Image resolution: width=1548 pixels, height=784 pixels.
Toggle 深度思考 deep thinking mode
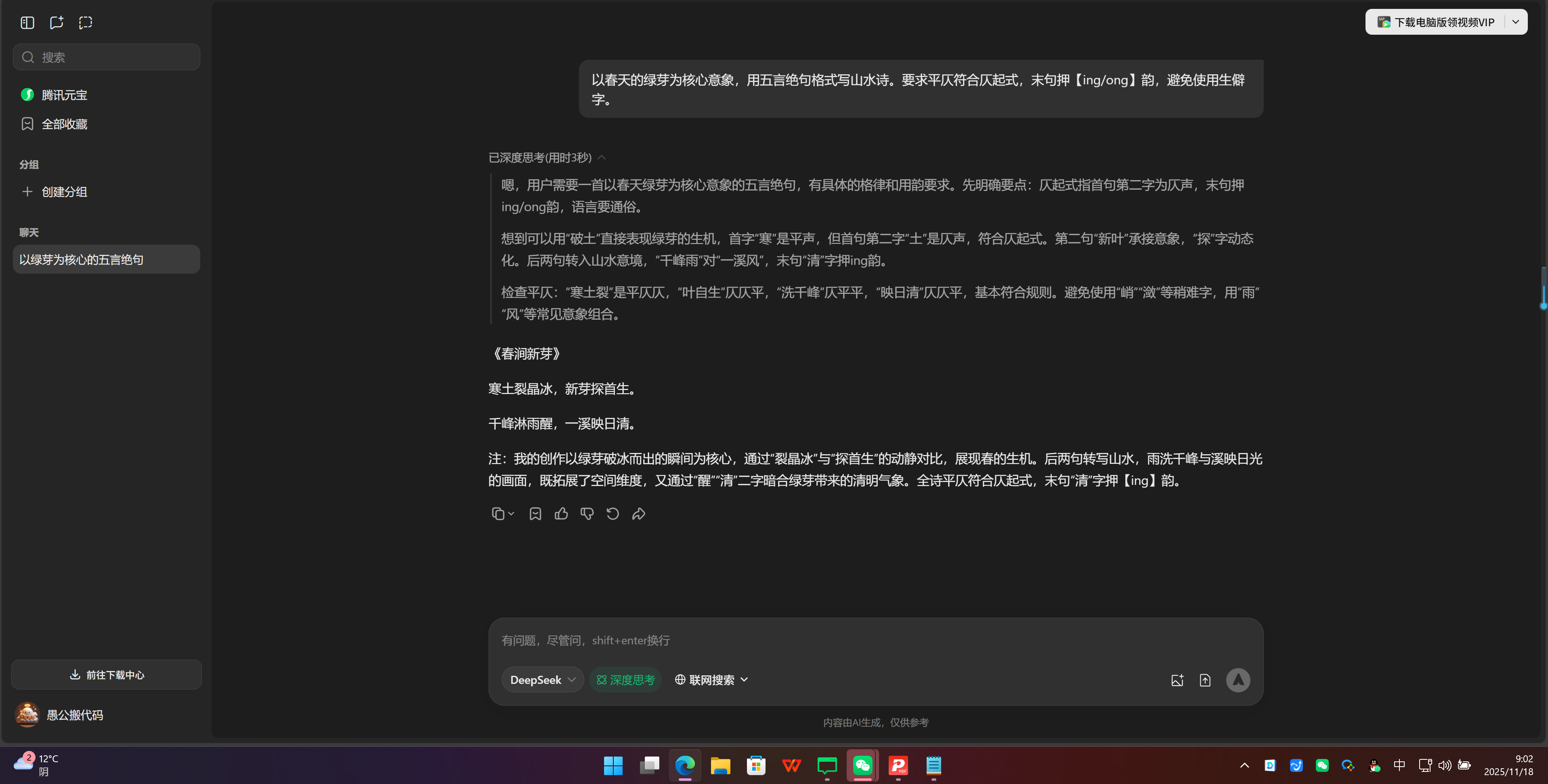[625, 679]
